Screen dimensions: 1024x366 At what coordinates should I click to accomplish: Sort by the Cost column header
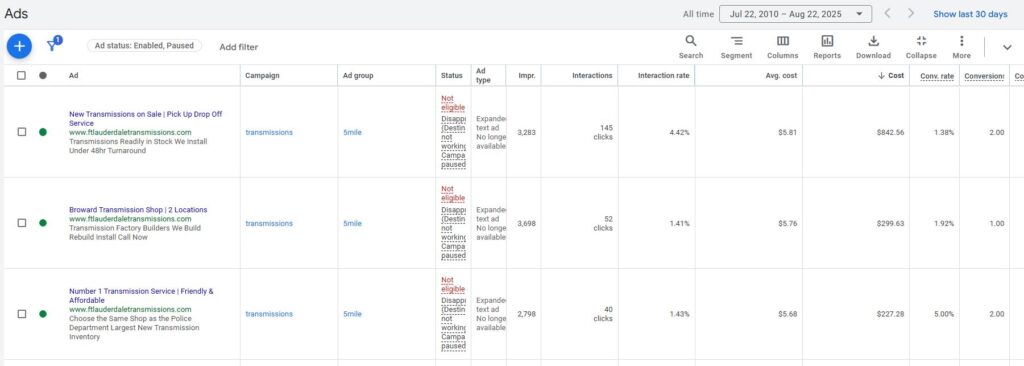tap(891, 76)
